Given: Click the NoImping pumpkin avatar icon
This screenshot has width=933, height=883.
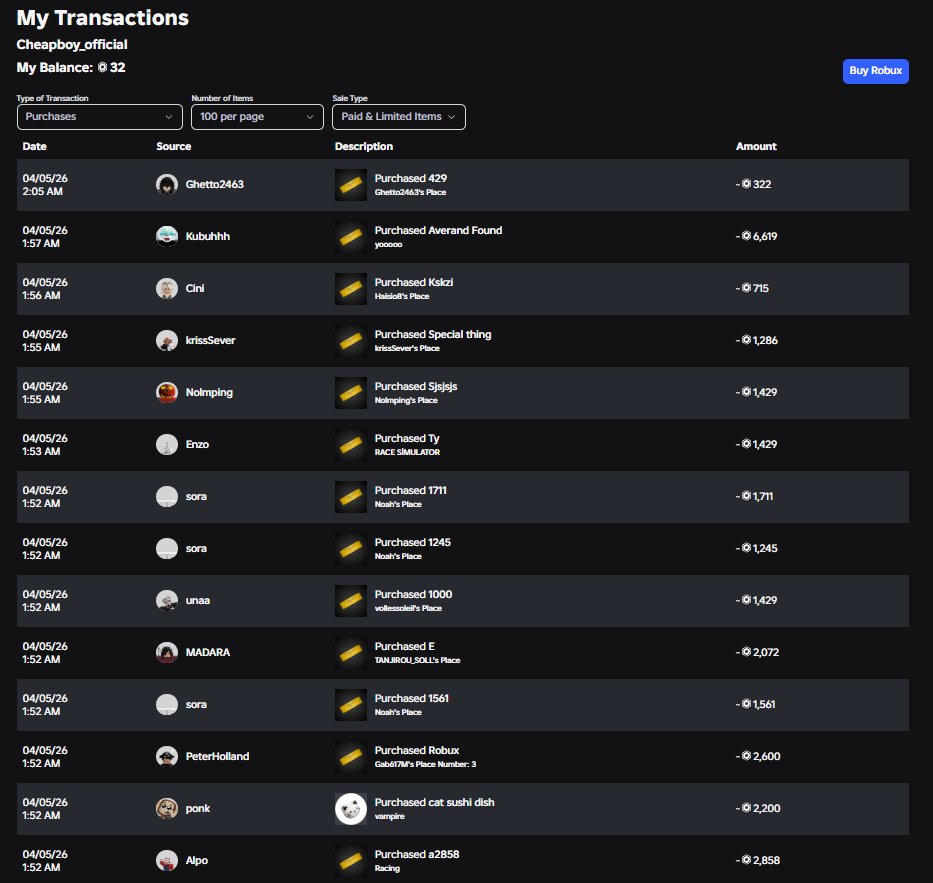Looking at the screenshot, I should tap(167, 393).
